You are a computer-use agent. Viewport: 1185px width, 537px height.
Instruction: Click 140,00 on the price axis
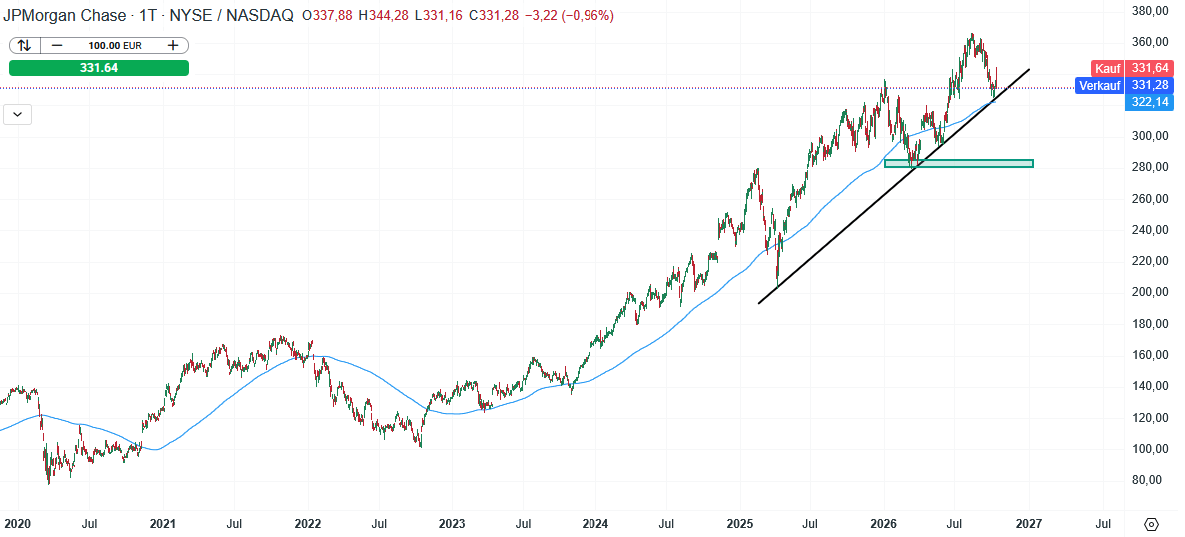(1151, 386)
